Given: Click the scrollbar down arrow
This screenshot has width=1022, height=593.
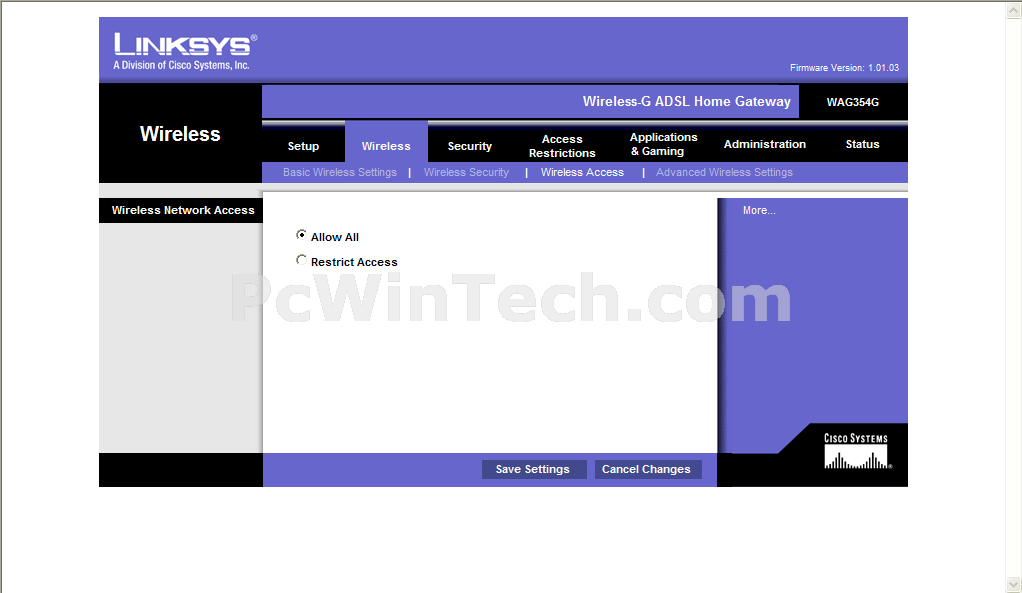Looking at the screenshot, I should tap(1014, 584).
